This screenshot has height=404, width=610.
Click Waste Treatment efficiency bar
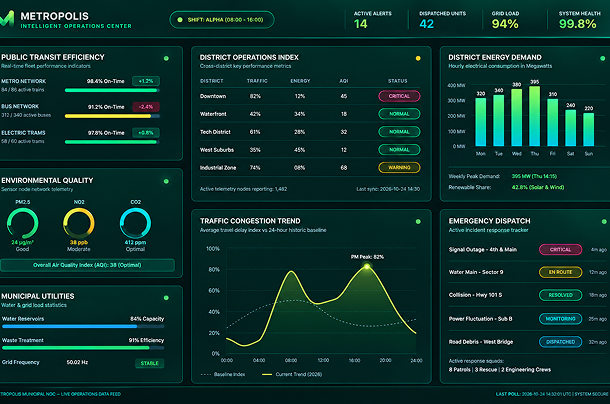point(83,348)
